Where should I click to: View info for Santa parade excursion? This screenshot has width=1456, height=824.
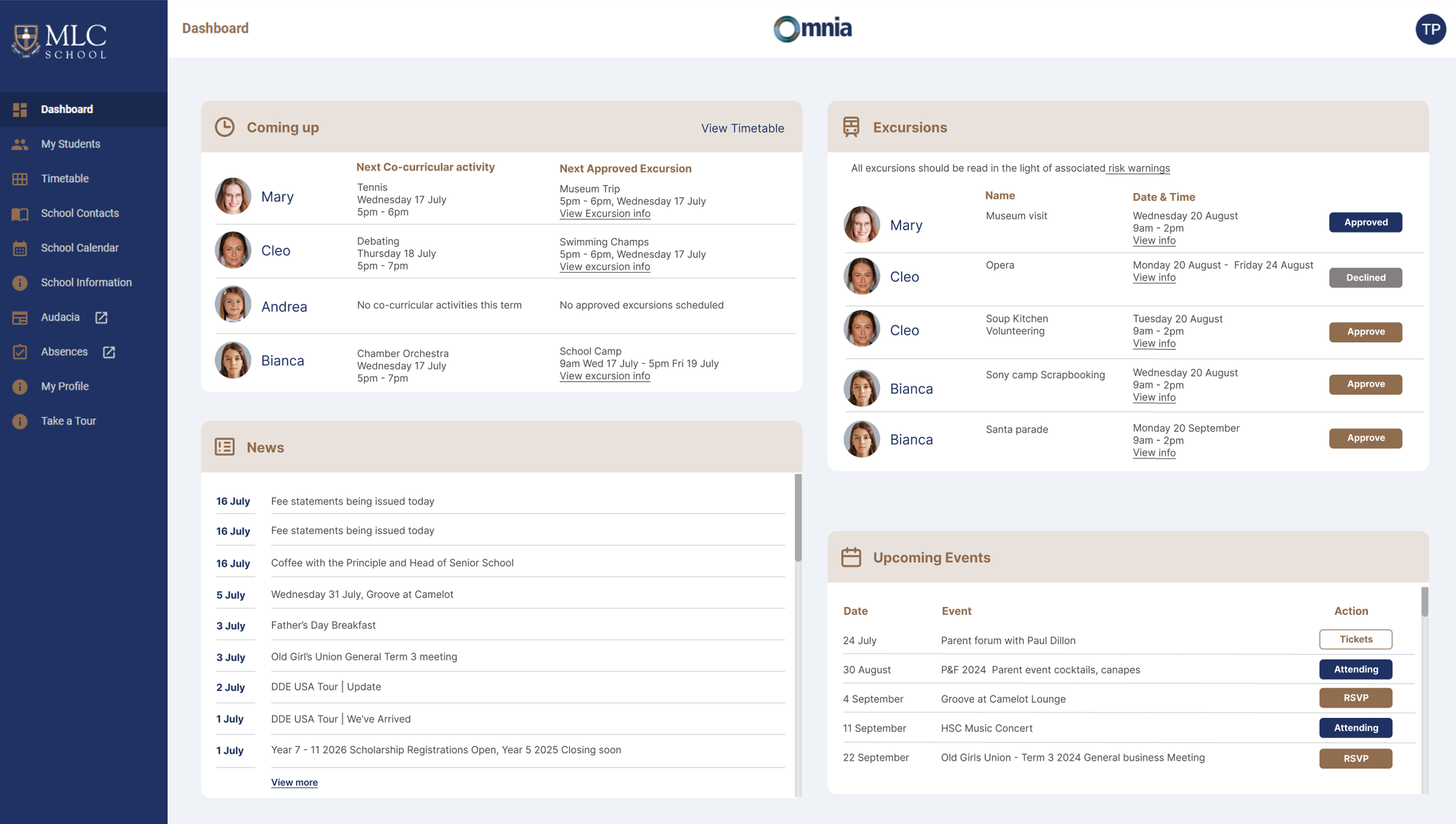tap(1154, 454)
